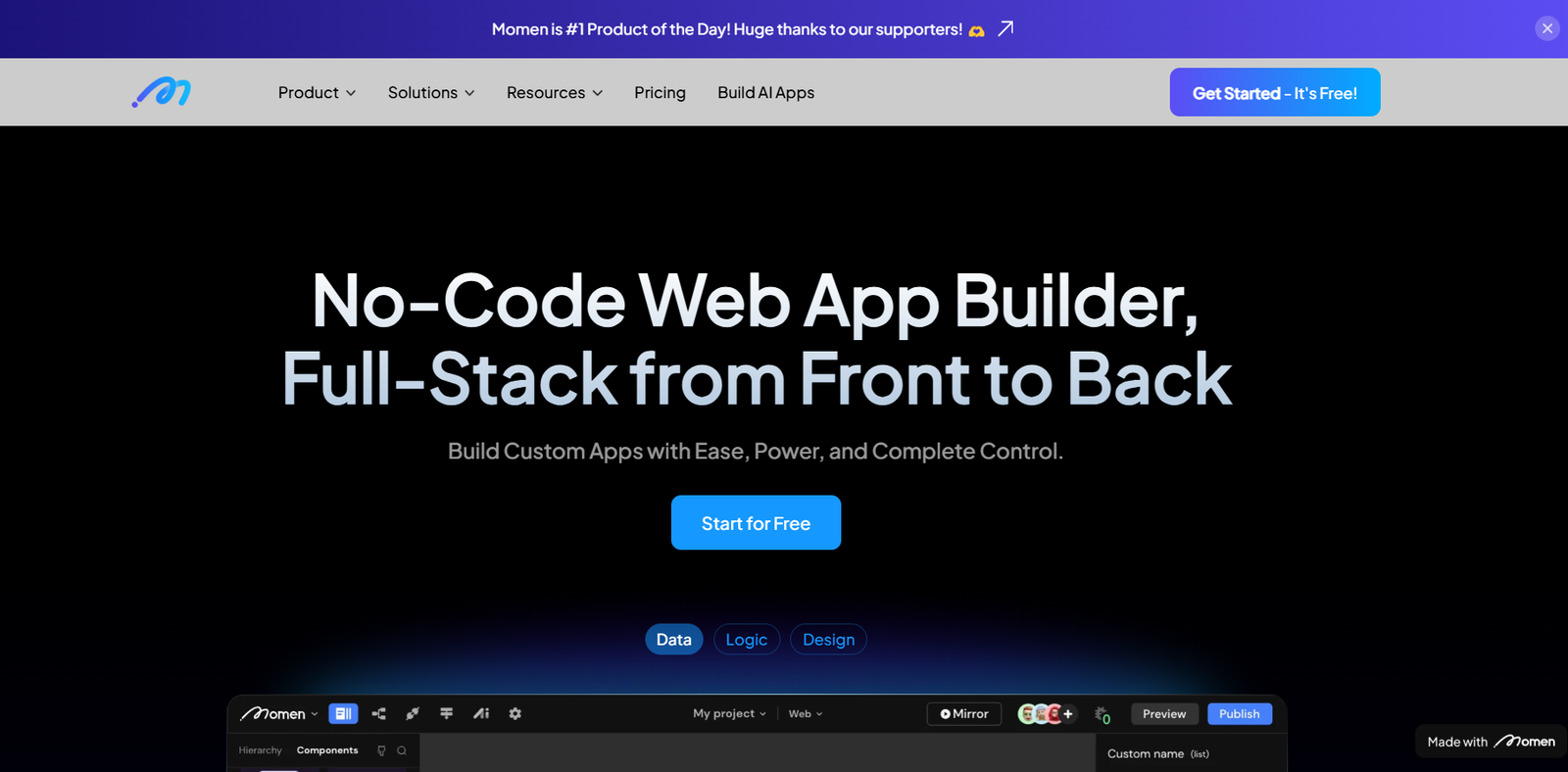
Task: Click the search icon in components panel
Action: 402,750
